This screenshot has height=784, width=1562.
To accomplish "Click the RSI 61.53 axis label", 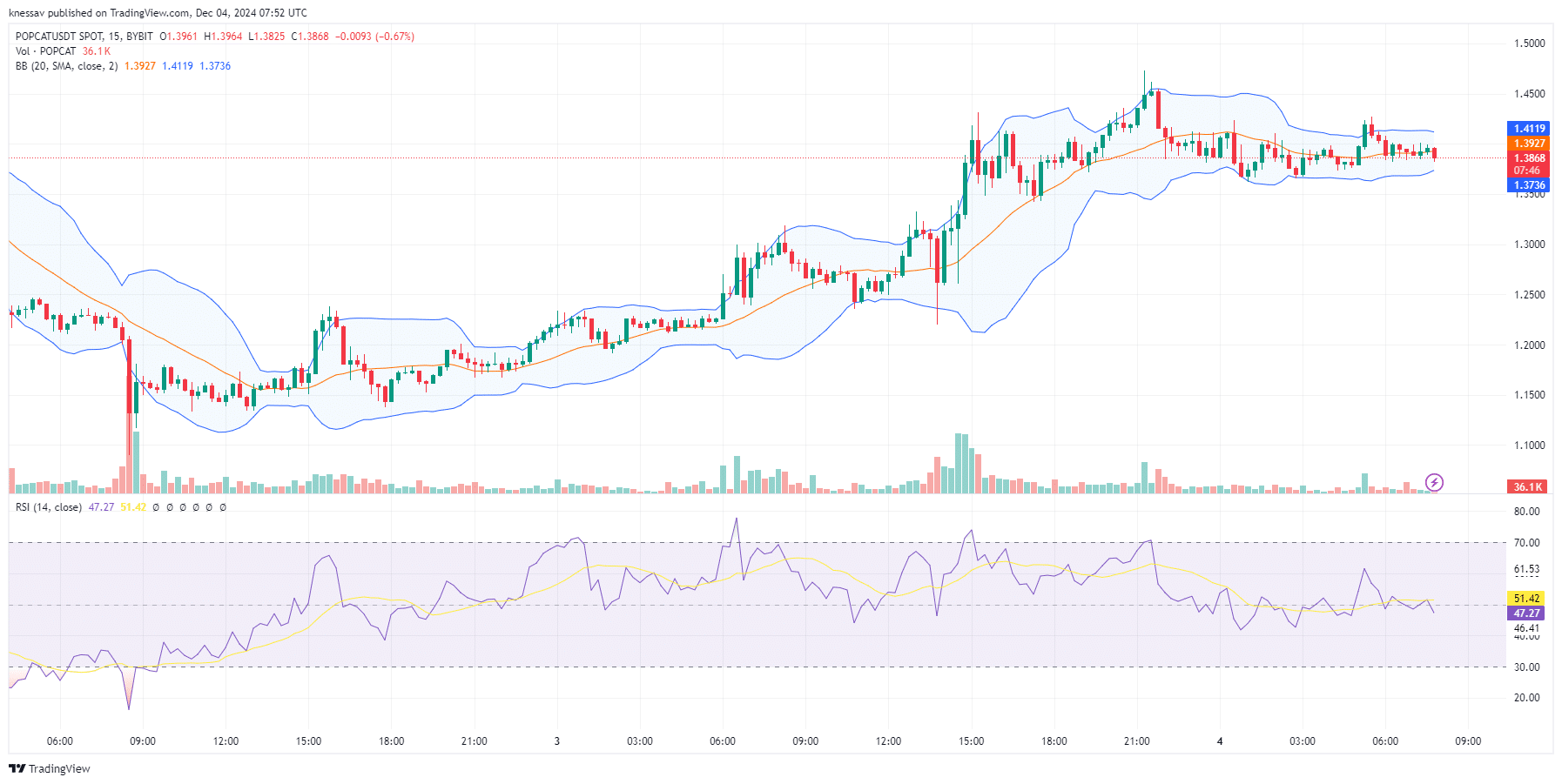I will tap(1527, 570).
